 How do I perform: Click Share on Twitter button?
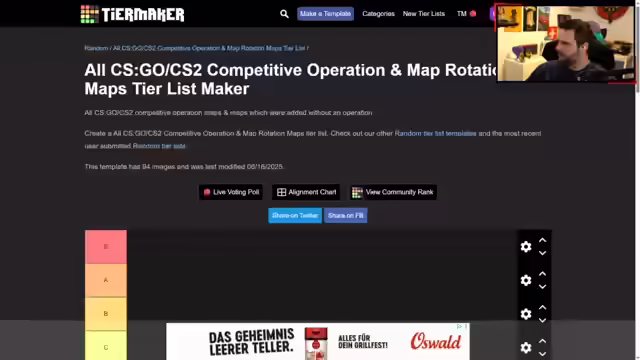(x=295, y=216)
